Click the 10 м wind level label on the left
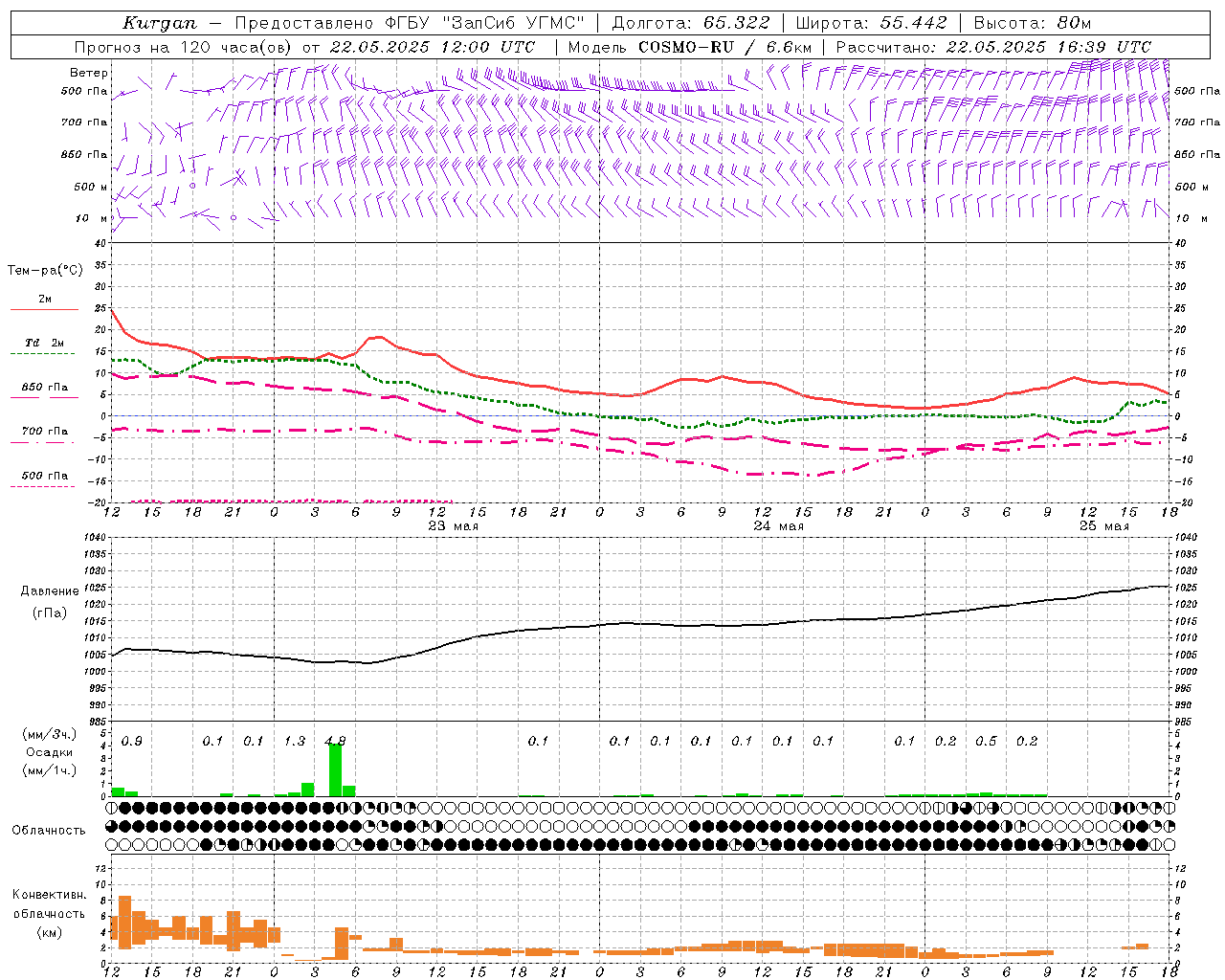1225x980 pixels. [x=91, y=218]
